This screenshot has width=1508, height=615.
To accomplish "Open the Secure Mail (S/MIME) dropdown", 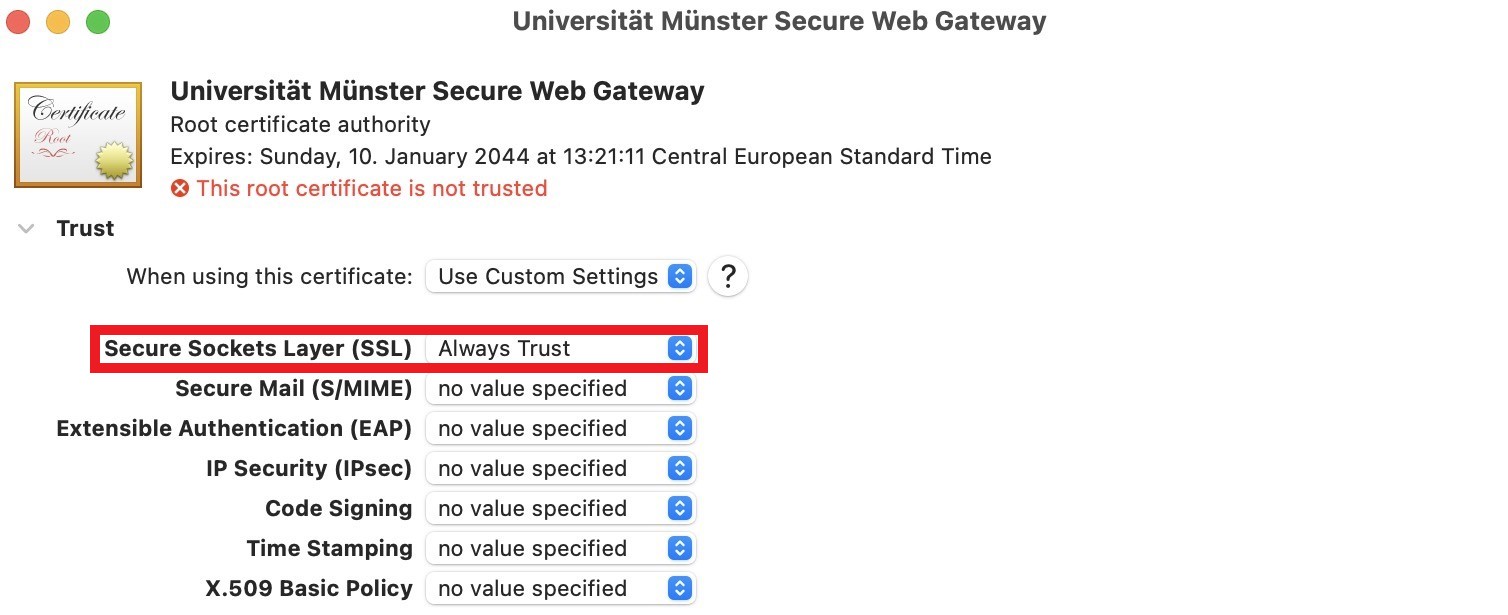I will point(560,389).
